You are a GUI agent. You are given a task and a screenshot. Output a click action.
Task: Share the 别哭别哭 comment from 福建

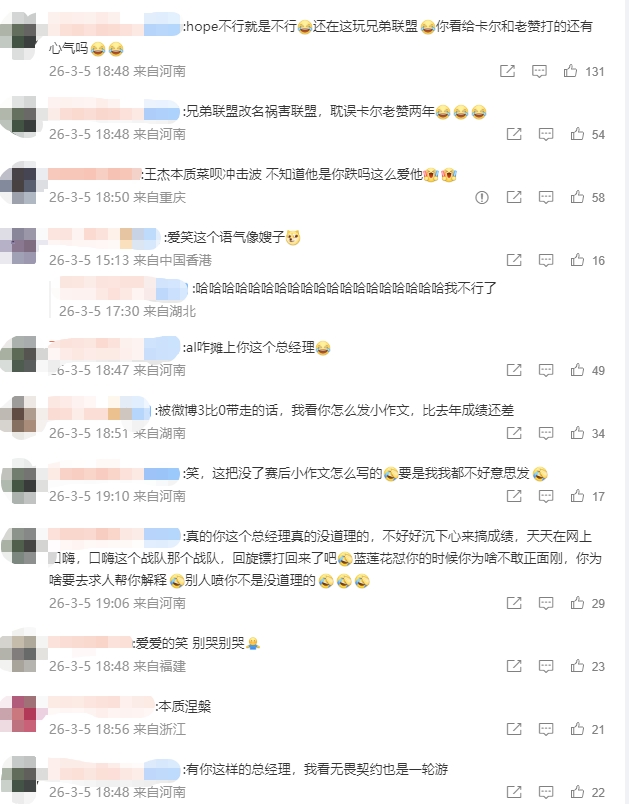(514, 666)
